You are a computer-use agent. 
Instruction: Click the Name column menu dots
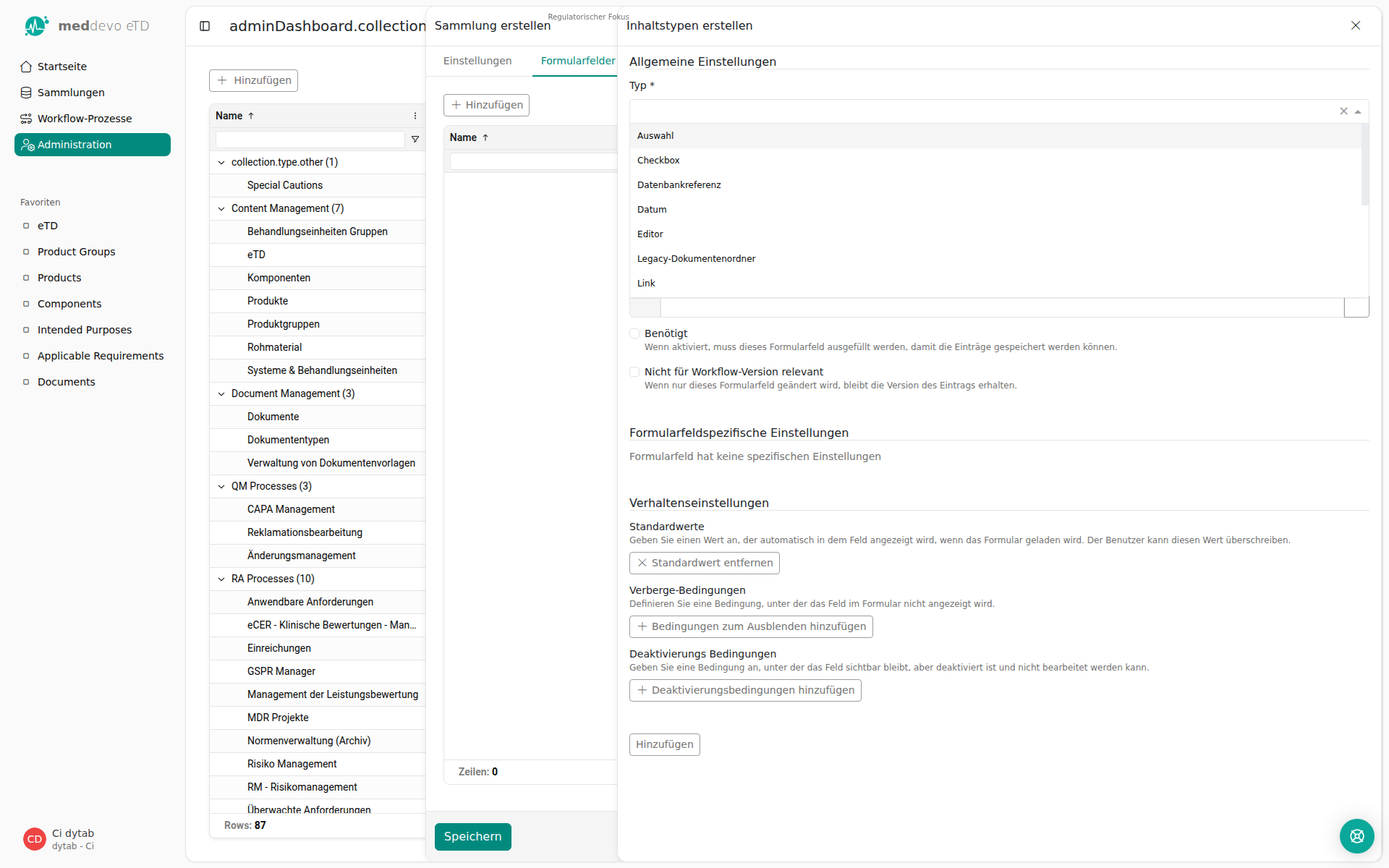pos(415,116)
